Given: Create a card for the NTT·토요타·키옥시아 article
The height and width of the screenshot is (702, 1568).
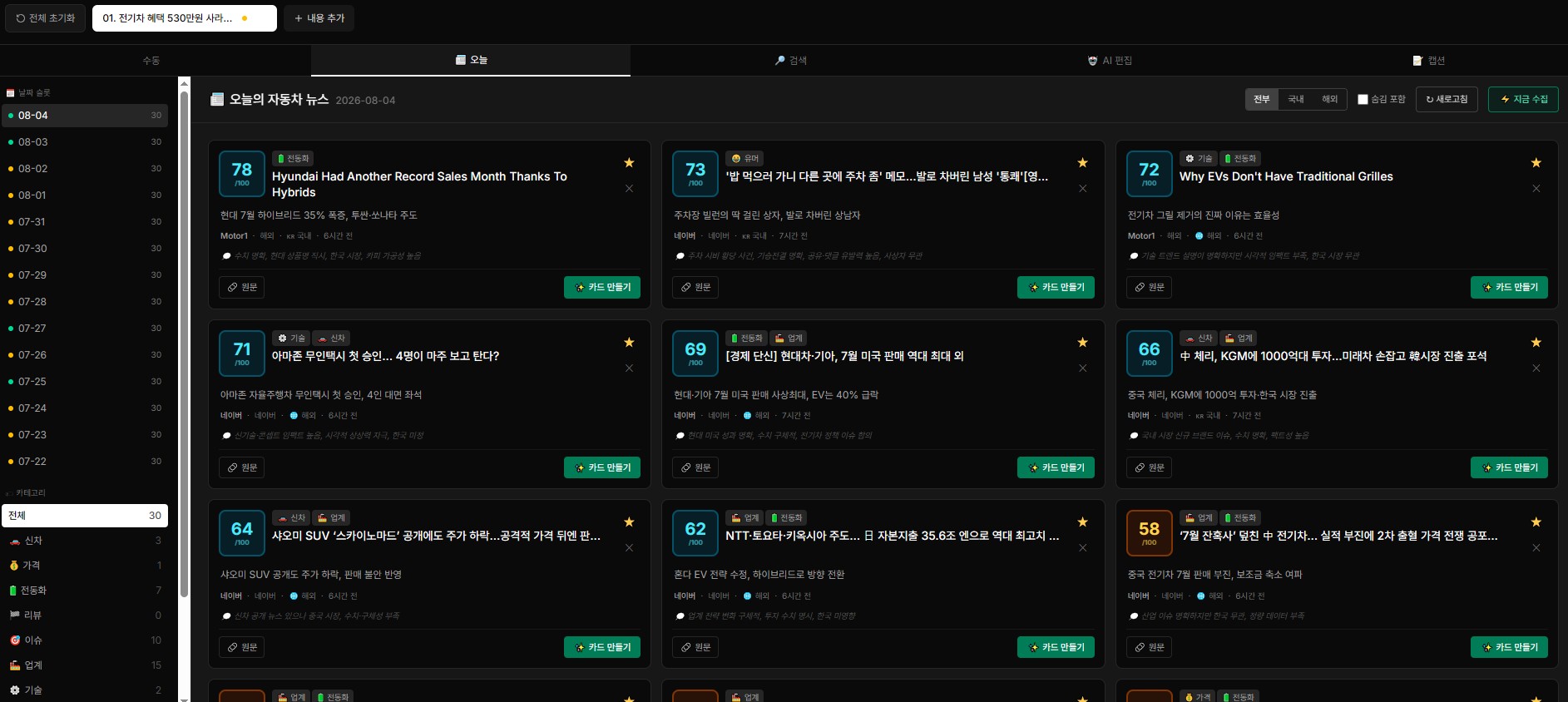Looking at the screenshot, I should pos(1056,647).
